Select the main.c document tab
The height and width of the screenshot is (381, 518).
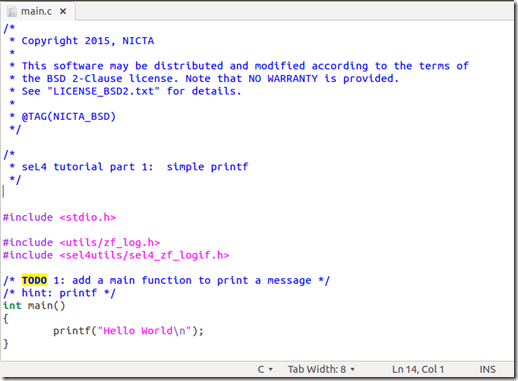click(x=38, y=11)
